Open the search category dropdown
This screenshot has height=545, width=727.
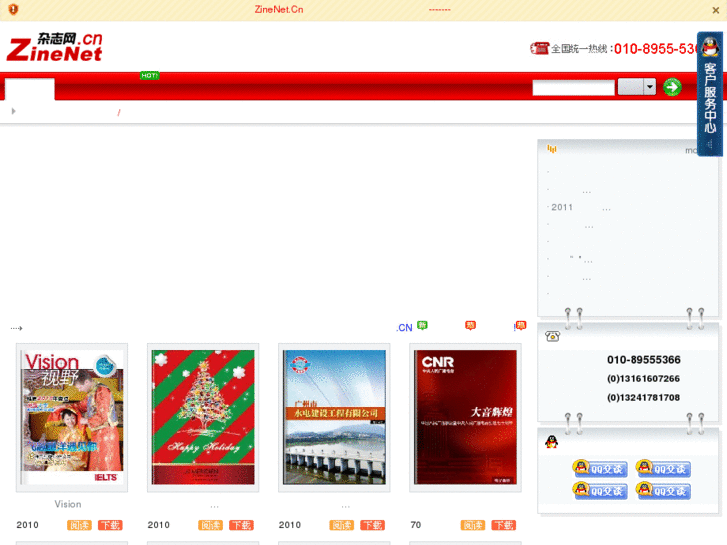click(637, 87)
